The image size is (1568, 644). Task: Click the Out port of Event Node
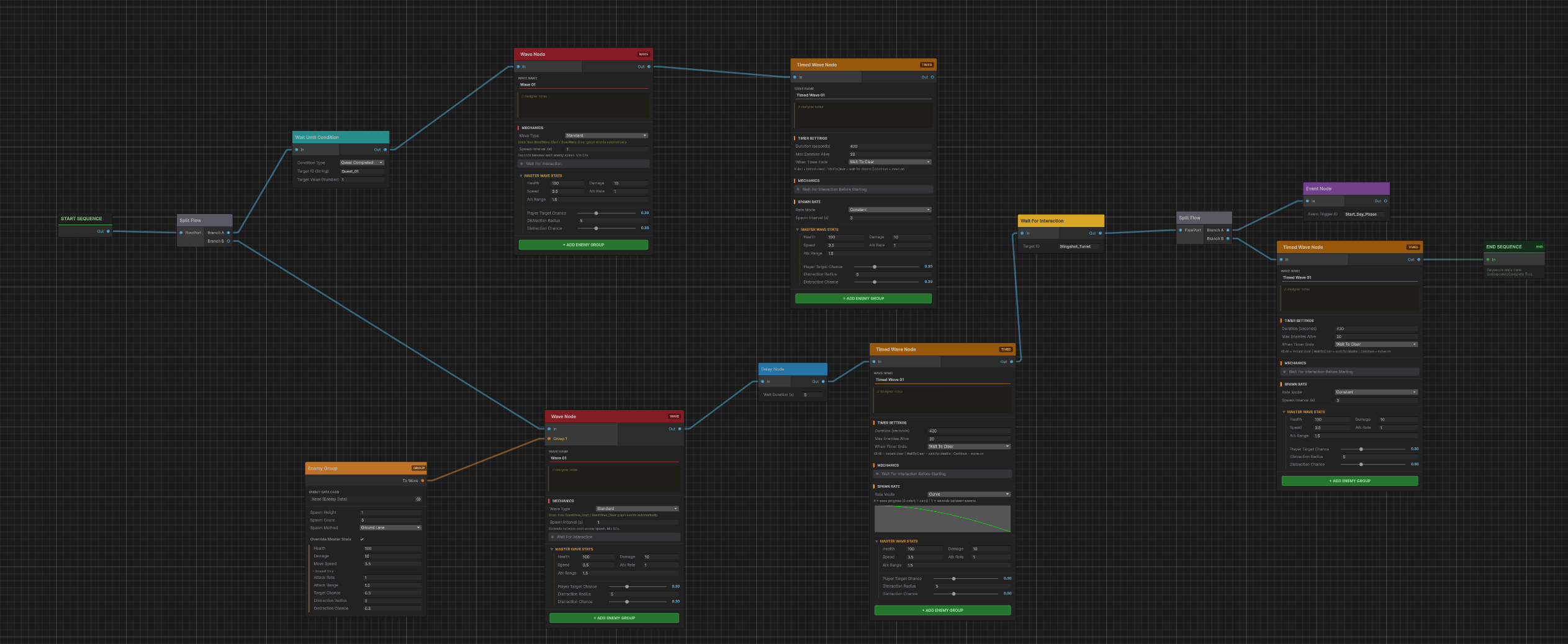pos(1386,201)
